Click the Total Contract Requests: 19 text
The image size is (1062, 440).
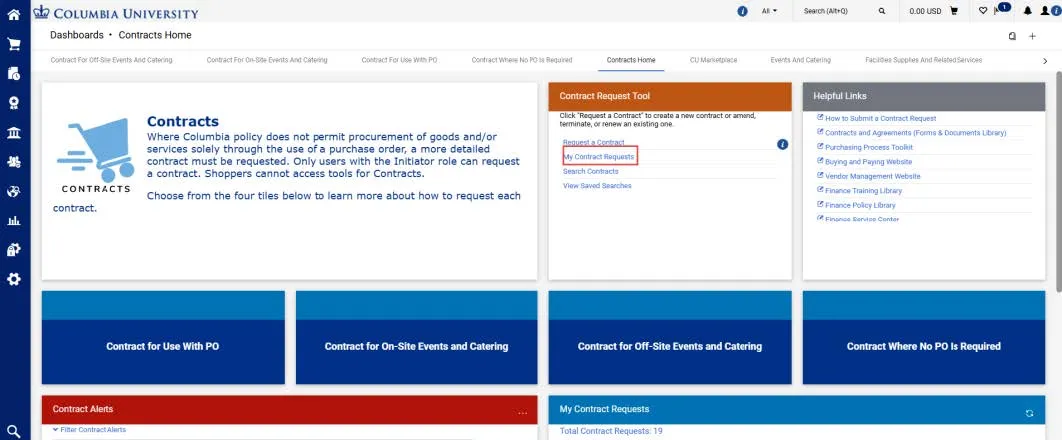(611, 431)
